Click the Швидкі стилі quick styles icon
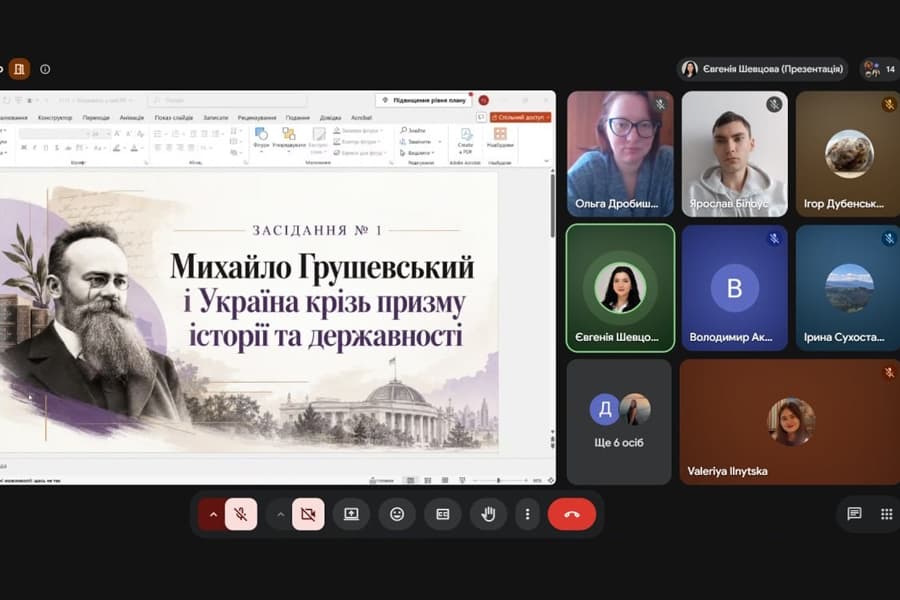900x600 pixels. 319,141
